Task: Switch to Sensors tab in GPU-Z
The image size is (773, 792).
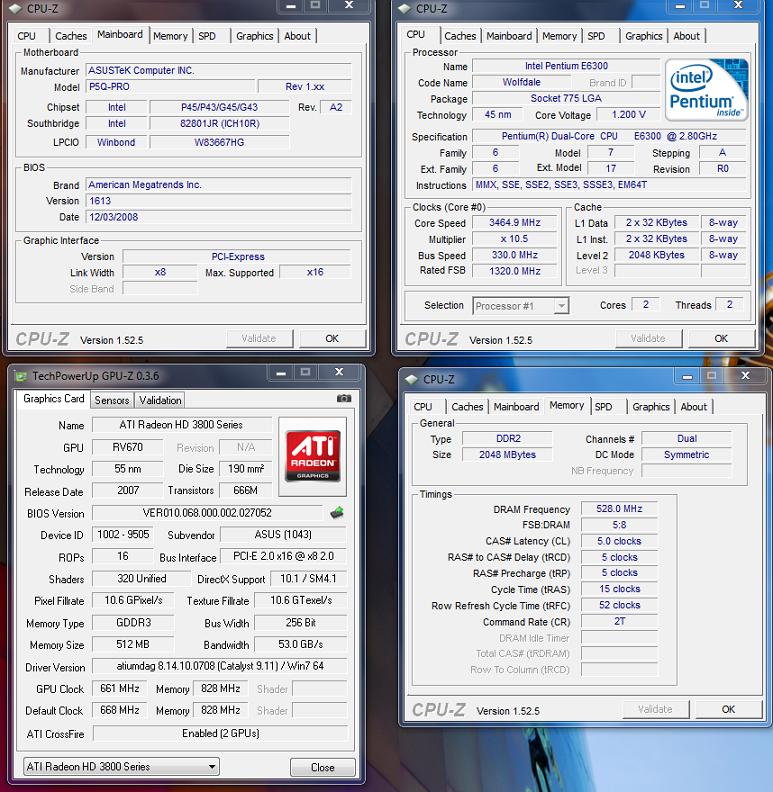Action: tap(112, 400)
